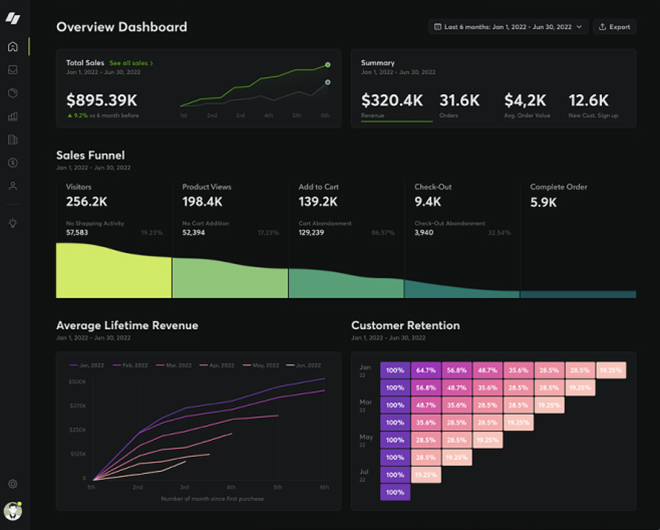Screen dimensions: 660x530
Task: Open the lightbulb insights icon
Action: pos(13,223)
